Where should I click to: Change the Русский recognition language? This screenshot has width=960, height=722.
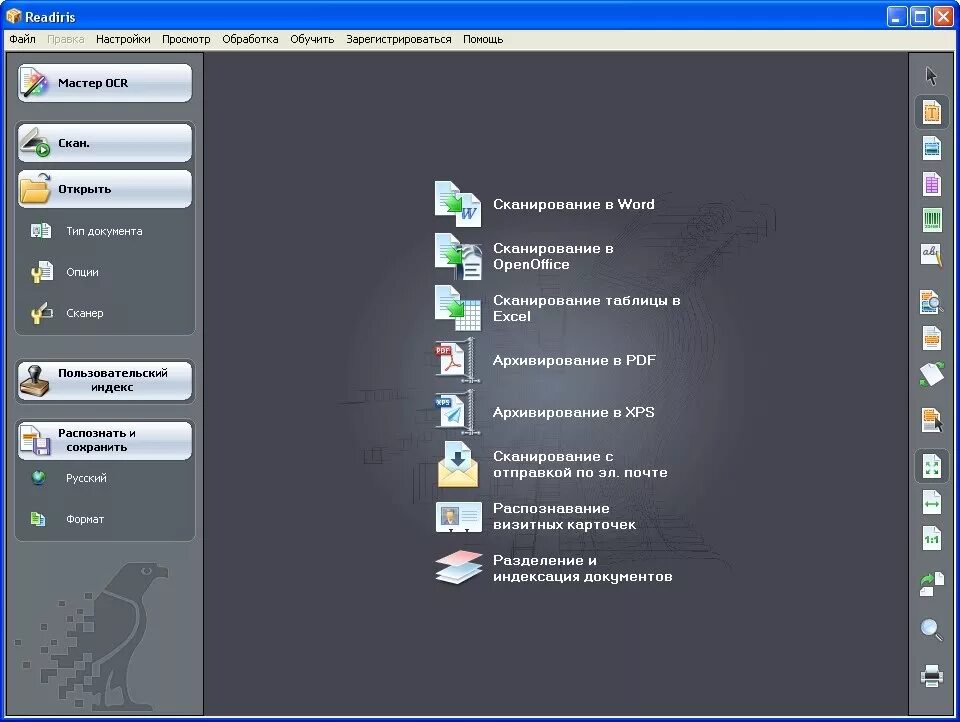[69, 478]
